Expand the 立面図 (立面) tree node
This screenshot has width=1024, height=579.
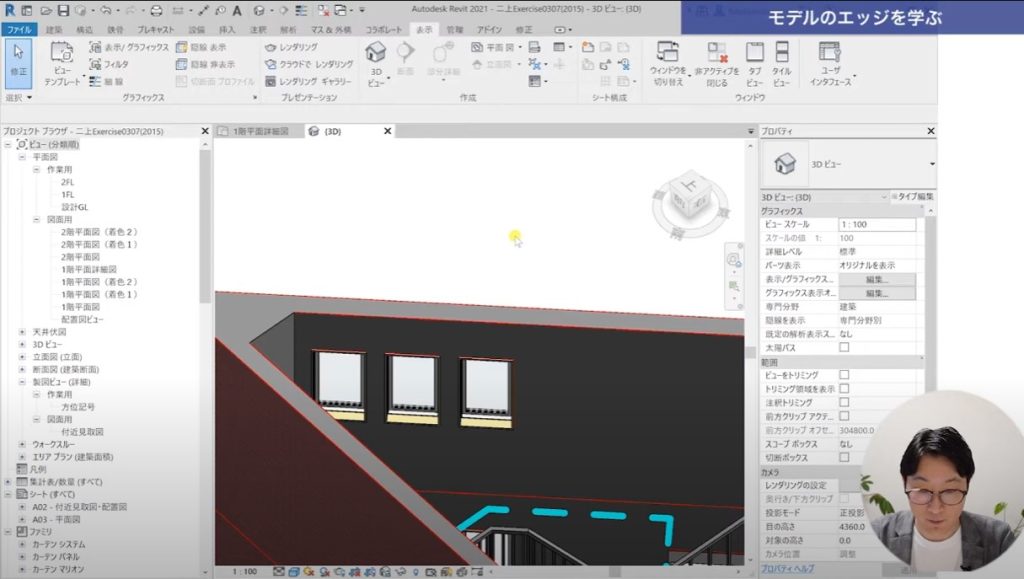coord(23,356)
